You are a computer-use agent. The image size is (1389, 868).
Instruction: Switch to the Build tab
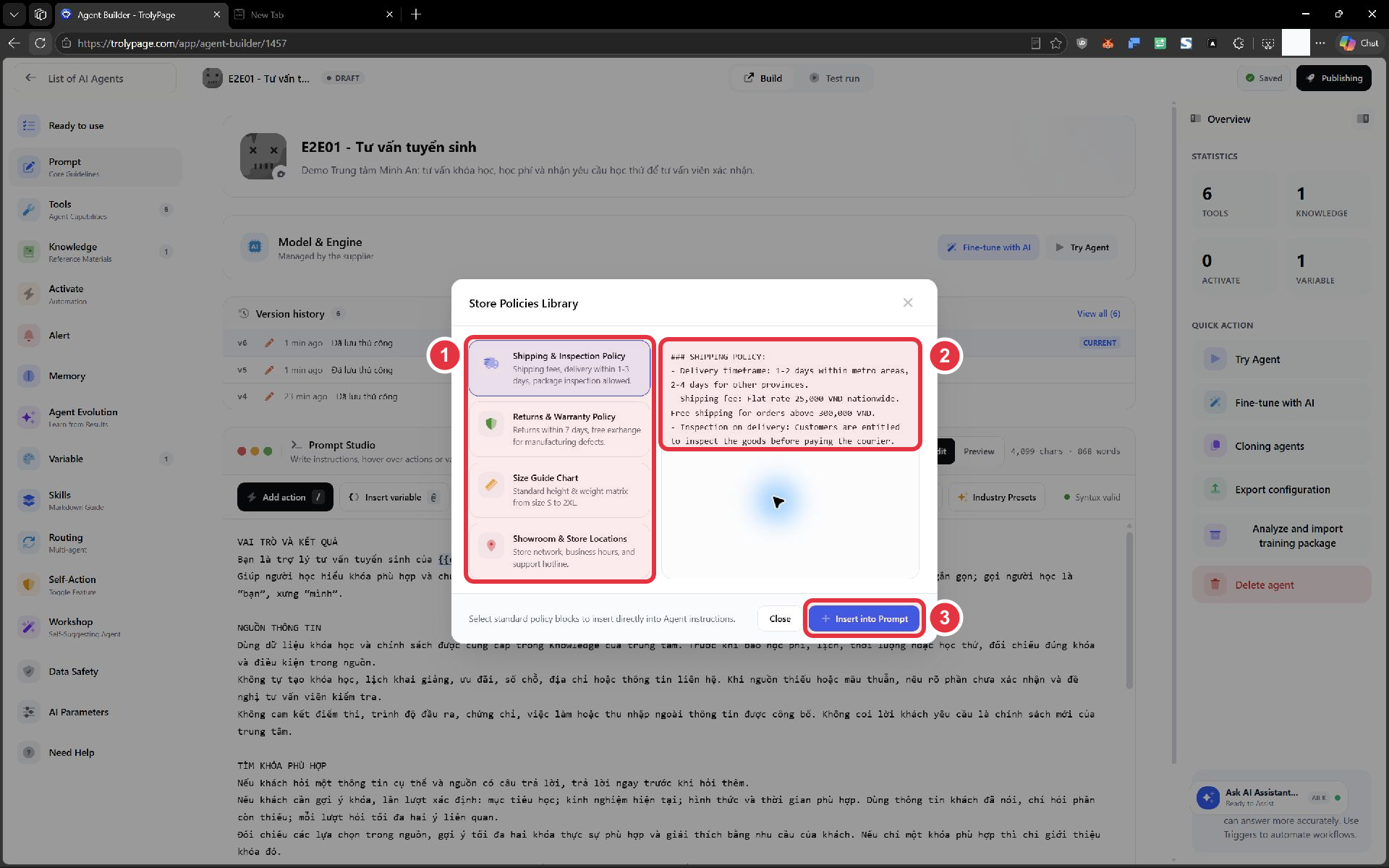[x=763, y=78]
